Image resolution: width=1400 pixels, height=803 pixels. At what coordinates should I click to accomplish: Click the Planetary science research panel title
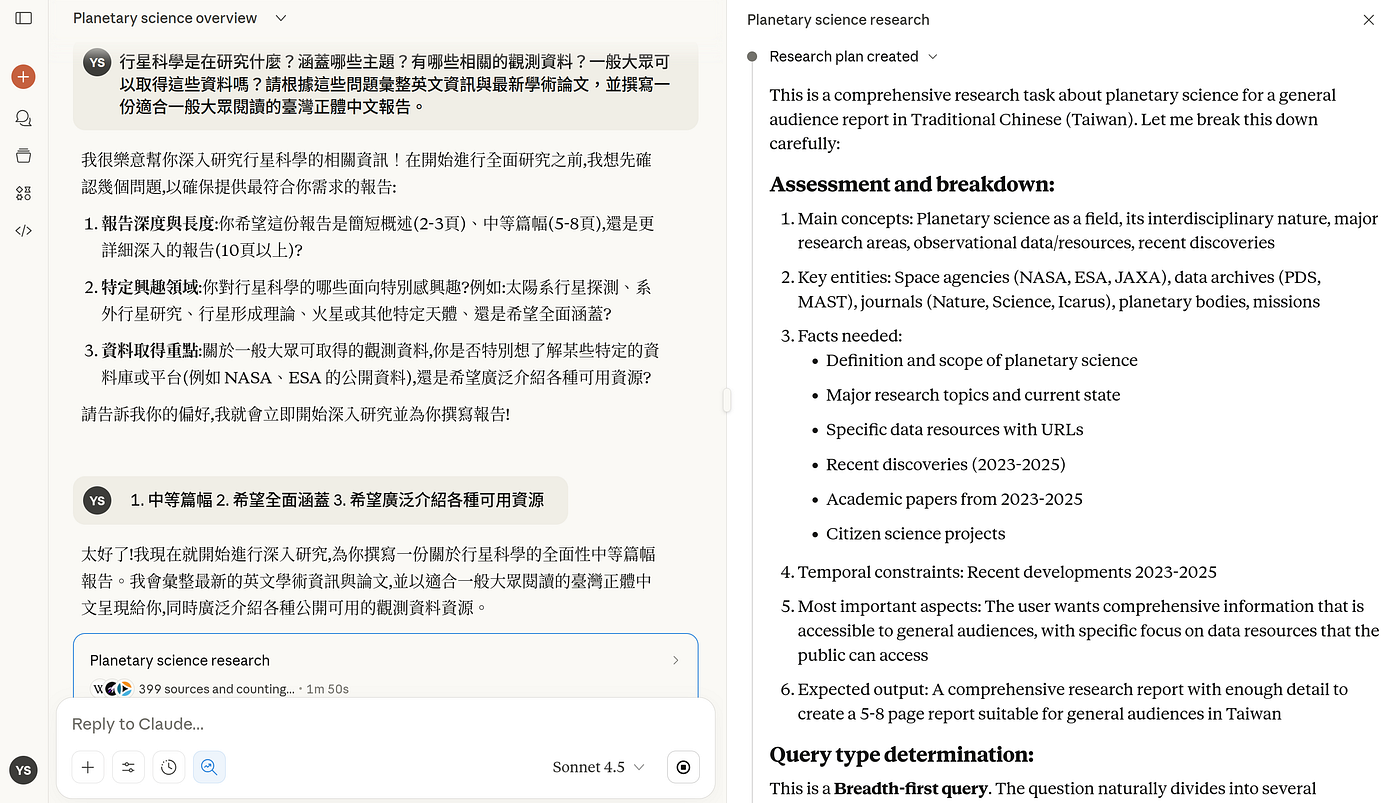pyautogui.click(x=838, y=20)
